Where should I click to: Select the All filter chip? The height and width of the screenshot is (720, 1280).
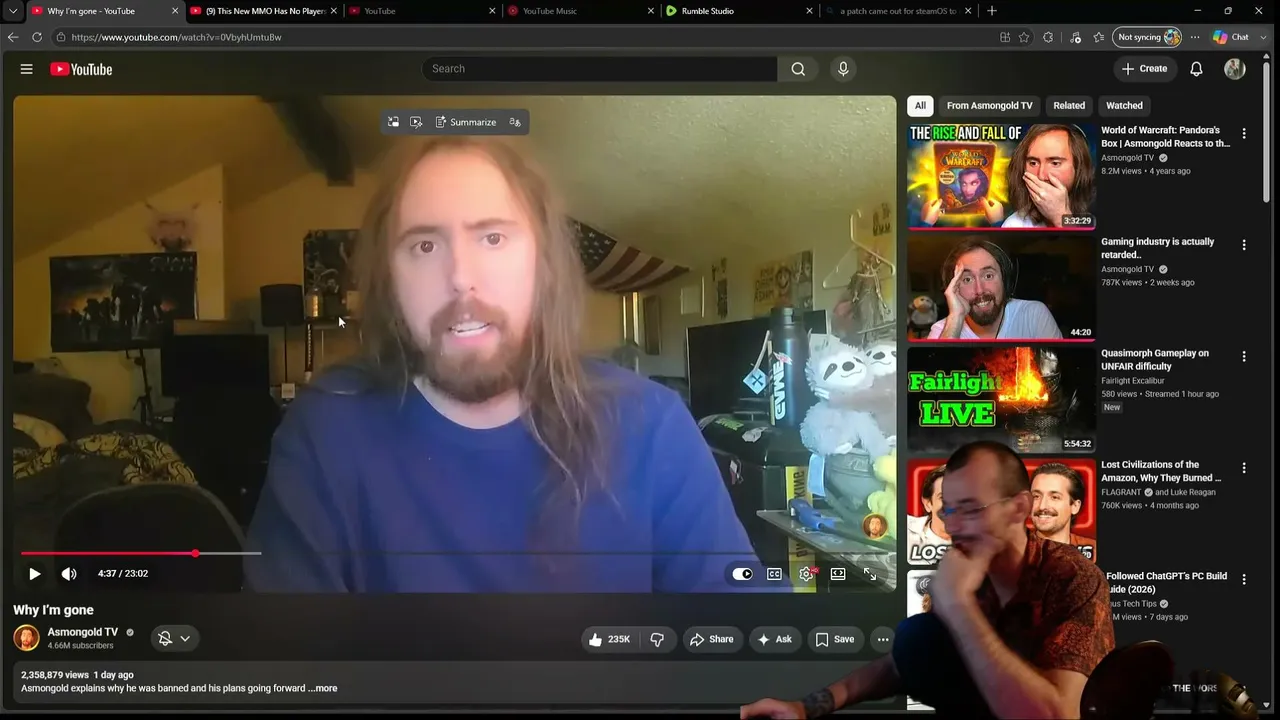(920, 105)
